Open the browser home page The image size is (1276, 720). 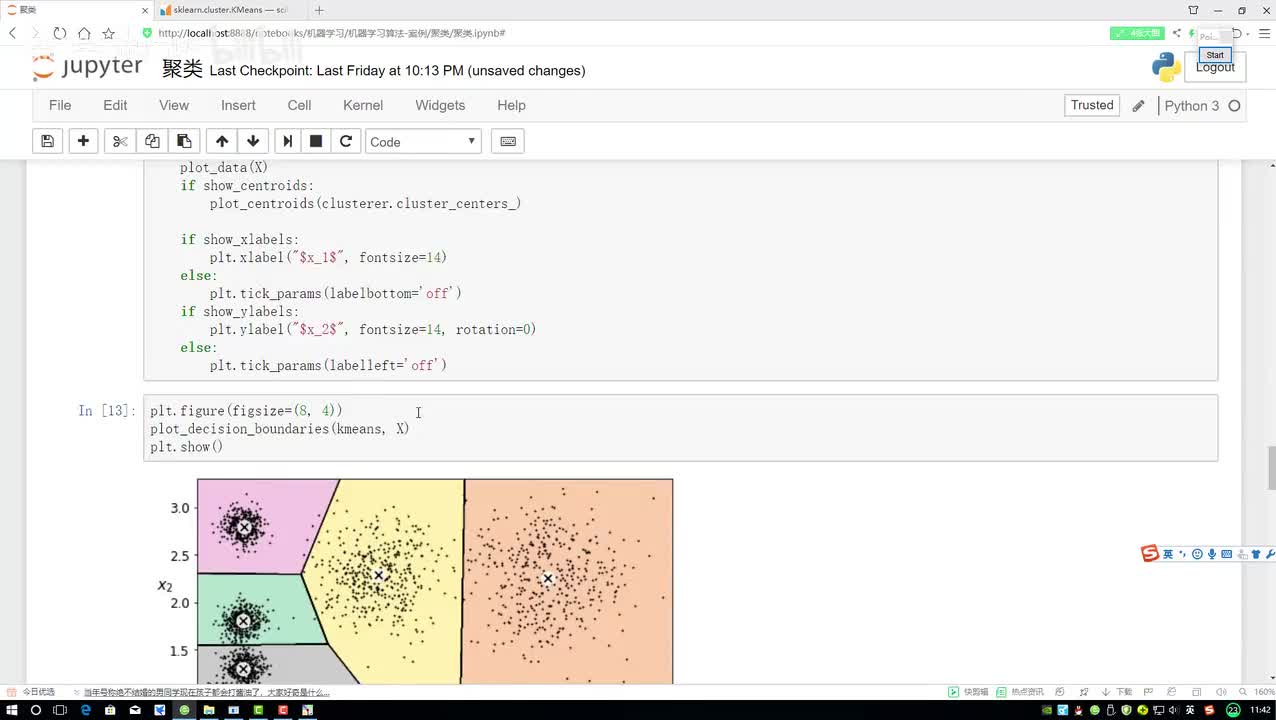[84, 33]
